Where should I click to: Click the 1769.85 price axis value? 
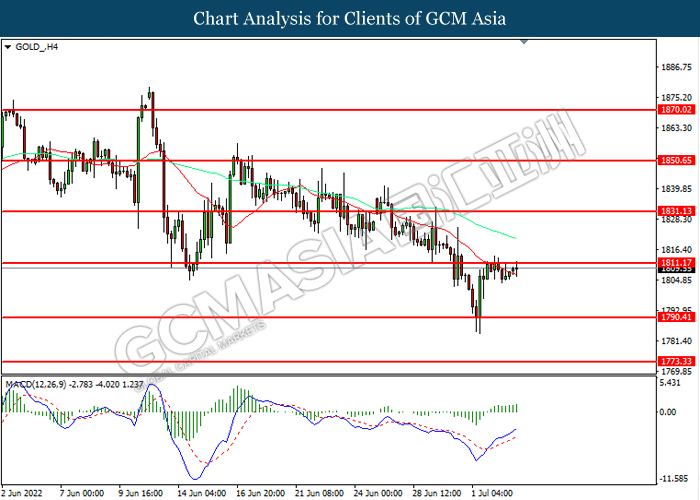tap(676, 371)
